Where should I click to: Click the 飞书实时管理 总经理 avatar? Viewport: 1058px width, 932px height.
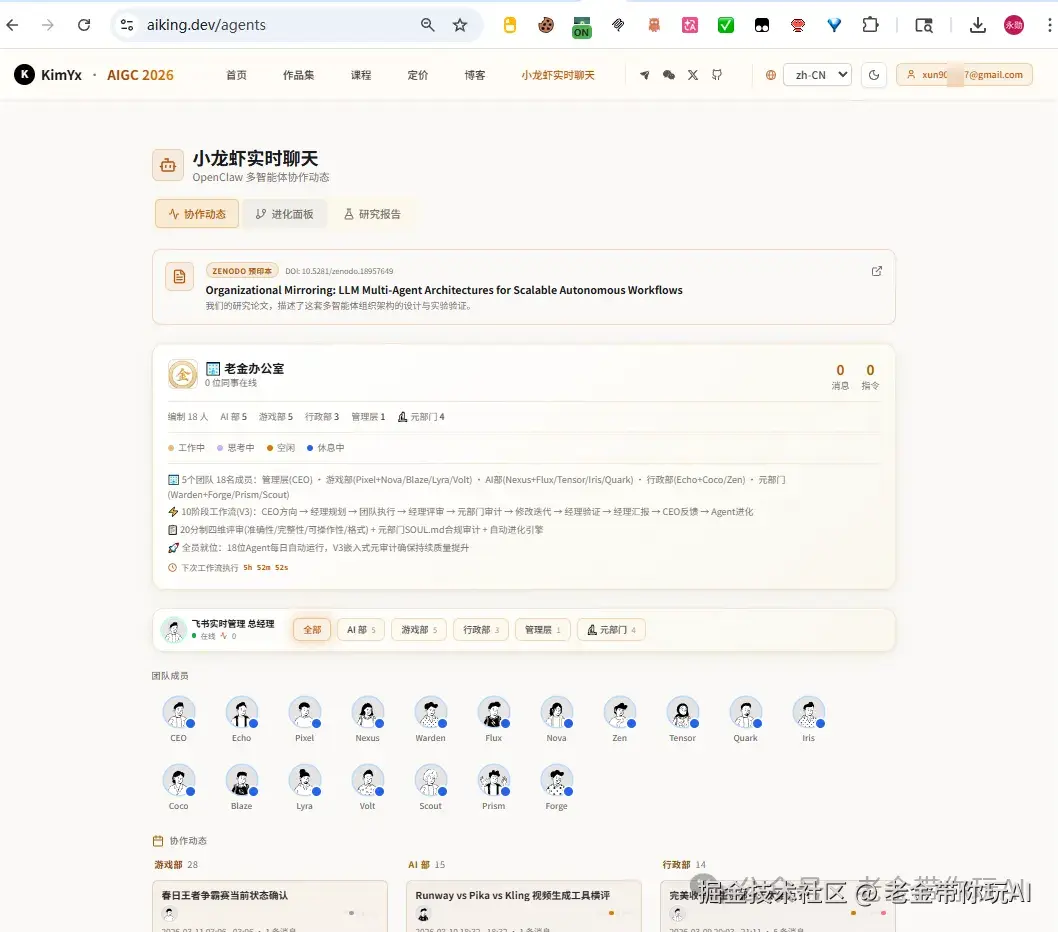click(x=174, y=630)
